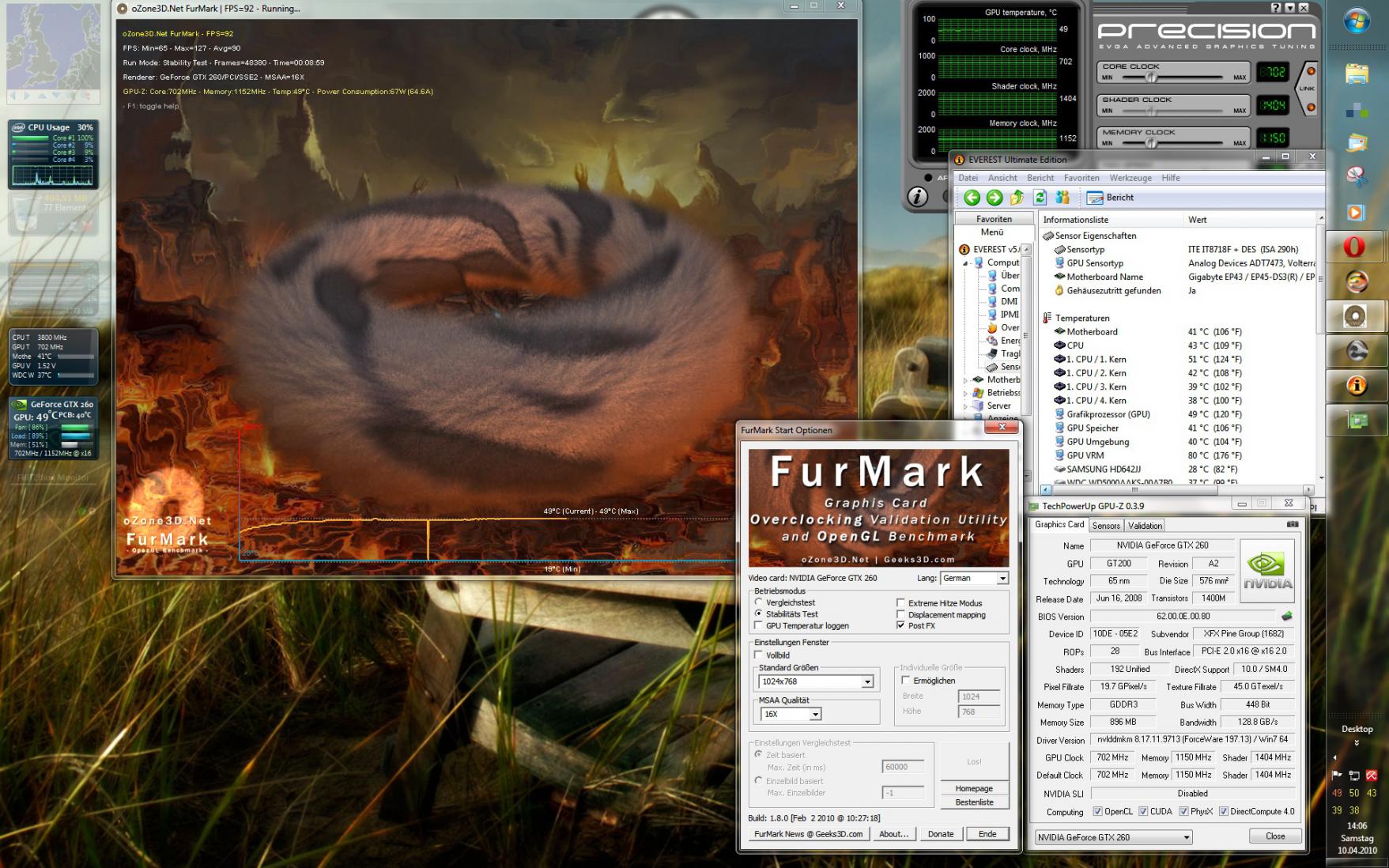Open EVGA Precision help question mark
Image resolution: width=1389 pixels, height=868 pixels.
click(x=1276, y=7)
